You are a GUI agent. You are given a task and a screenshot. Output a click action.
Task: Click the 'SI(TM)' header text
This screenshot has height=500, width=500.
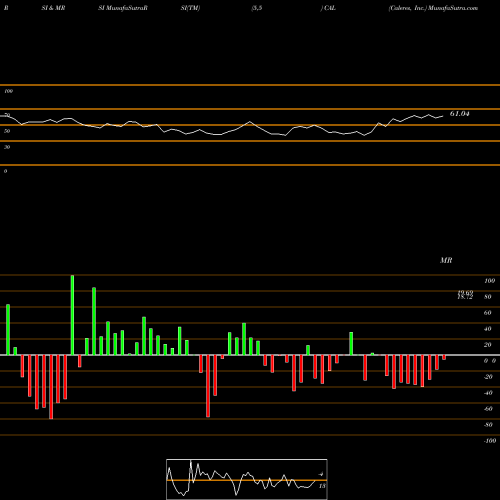click(190, 8)
